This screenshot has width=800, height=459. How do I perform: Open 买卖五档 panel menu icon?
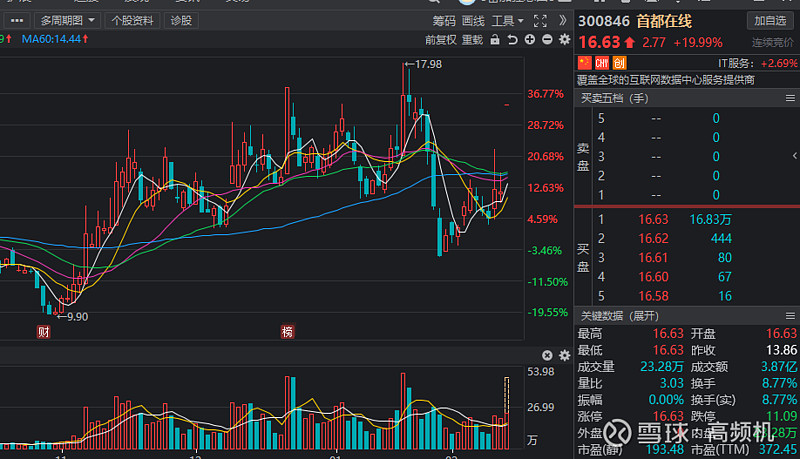[x=790, y=98]
